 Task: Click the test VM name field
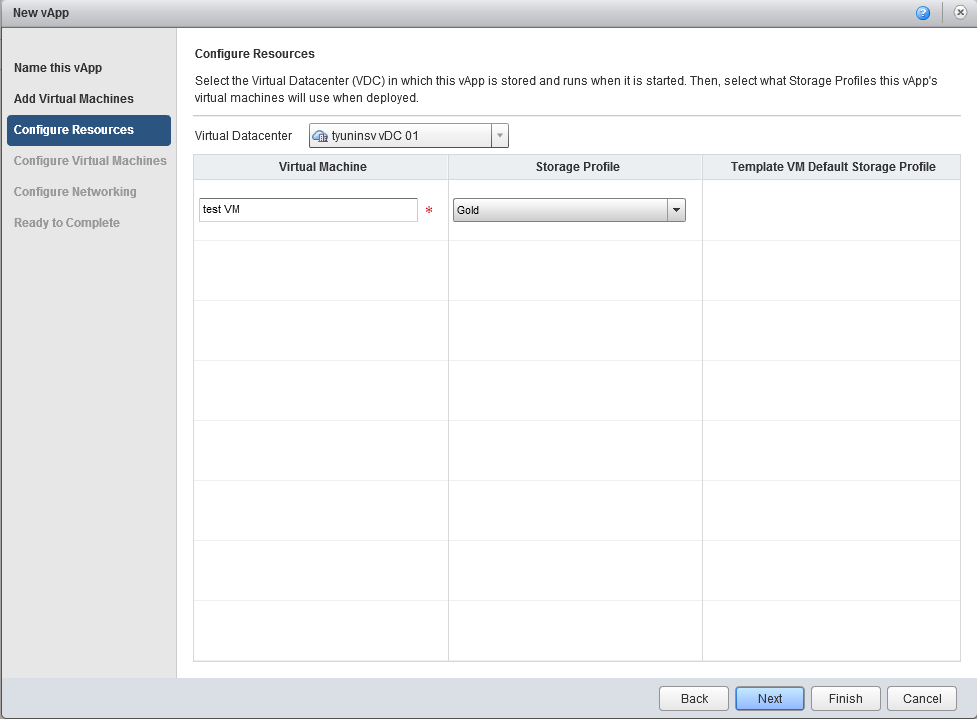[x=308, y=210]
